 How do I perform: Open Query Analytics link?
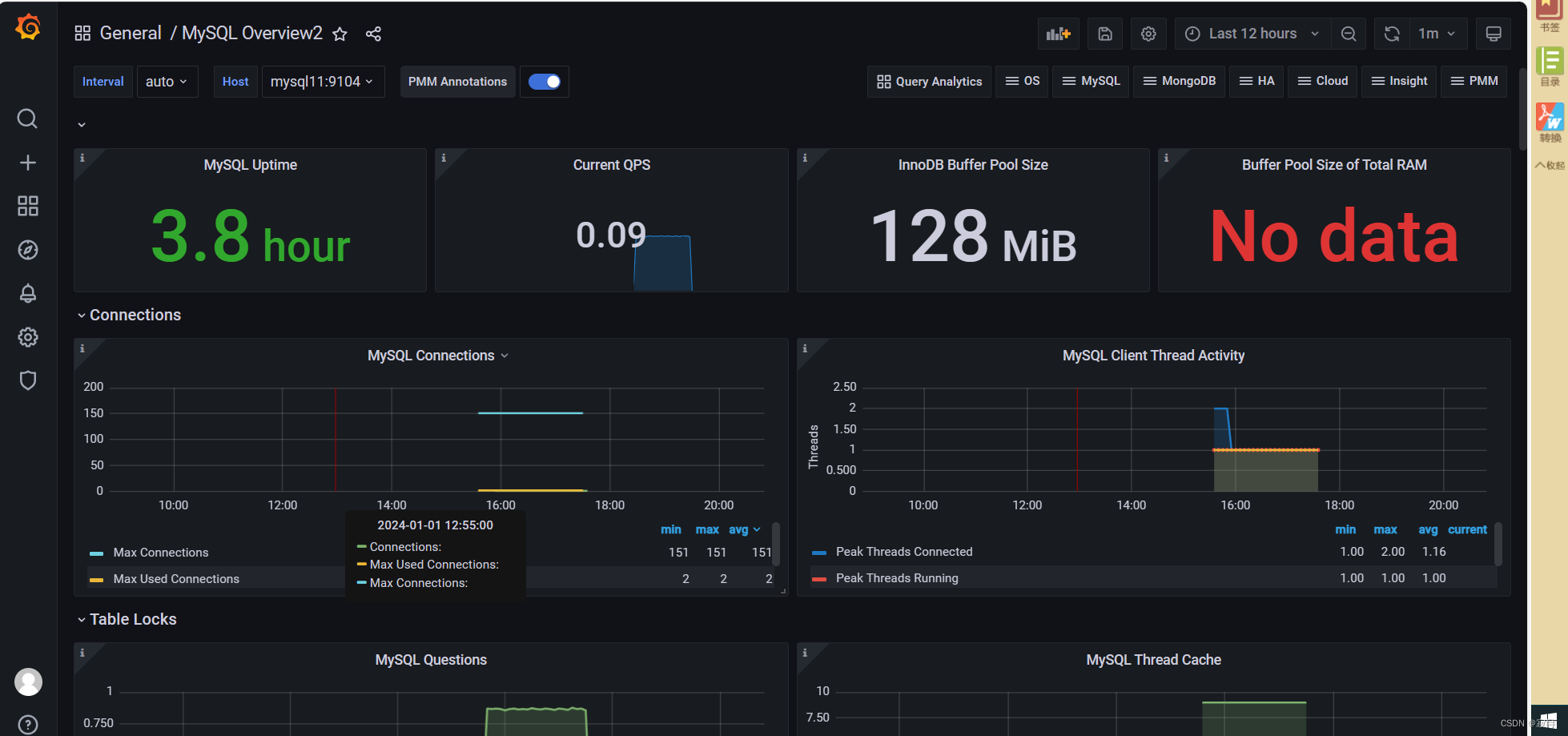coord(929,82)
